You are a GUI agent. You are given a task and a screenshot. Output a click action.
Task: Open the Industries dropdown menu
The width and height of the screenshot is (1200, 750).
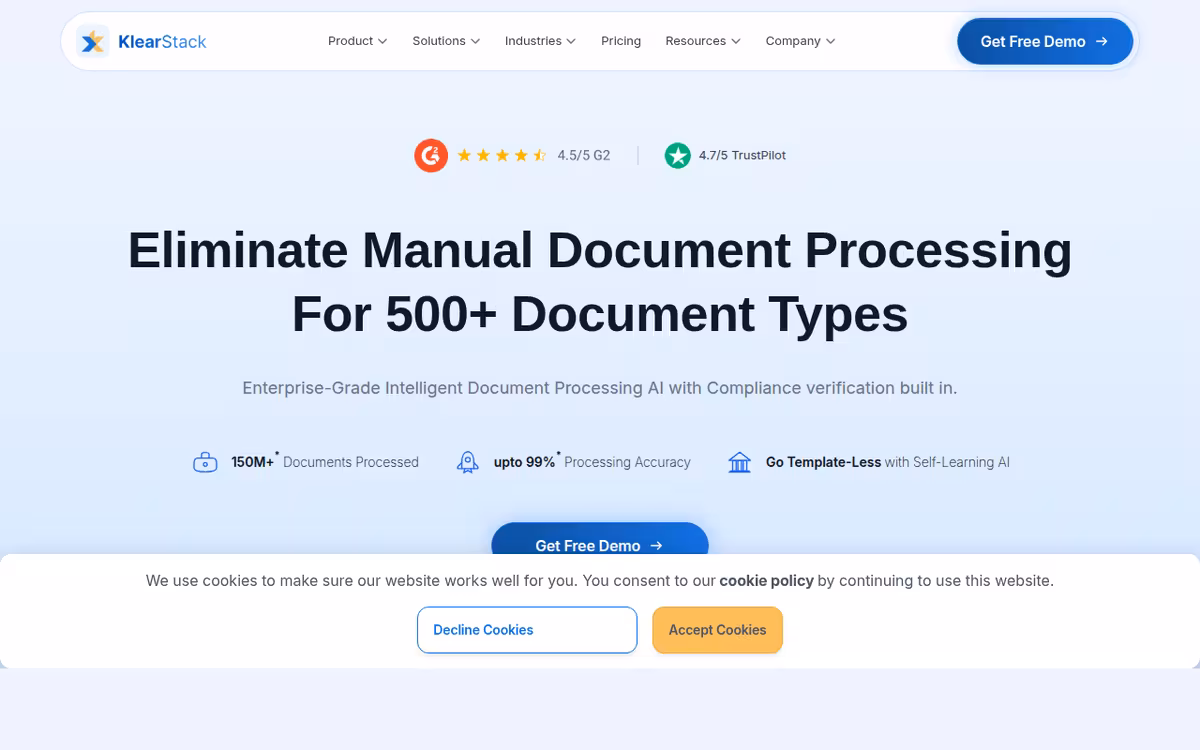click(x=540, y=41)
